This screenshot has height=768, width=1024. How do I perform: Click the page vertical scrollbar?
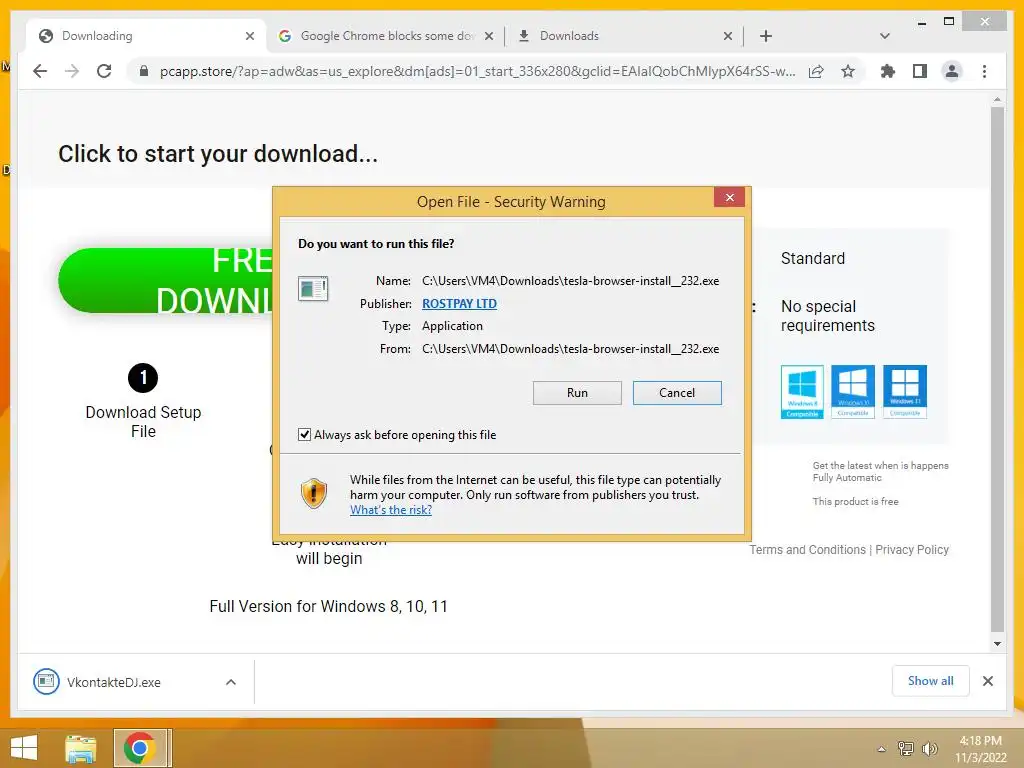click(x=997, y=369)
